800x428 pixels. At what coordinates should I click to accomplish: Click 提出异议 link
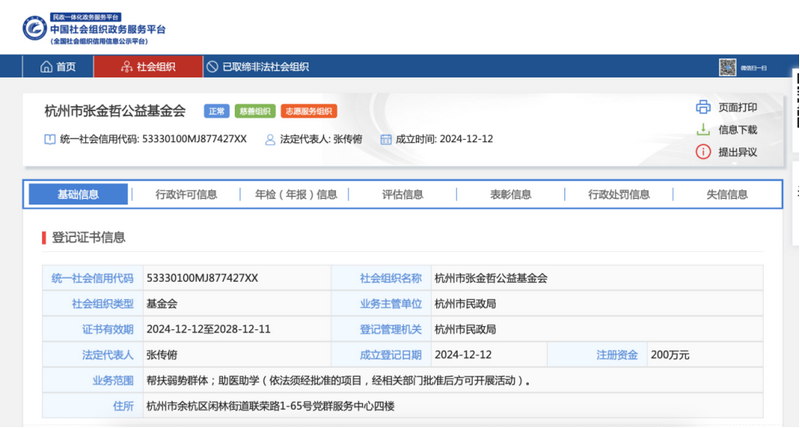(x=738, y=152)
